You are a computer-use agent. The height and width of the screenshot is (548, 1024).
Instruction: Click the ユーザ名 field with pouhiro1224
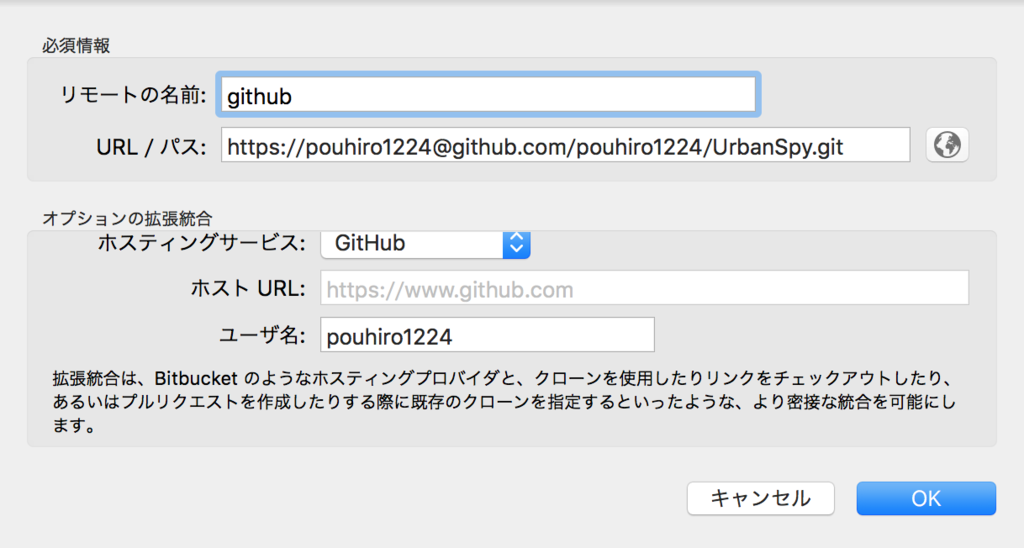click(x=487, y=335)
